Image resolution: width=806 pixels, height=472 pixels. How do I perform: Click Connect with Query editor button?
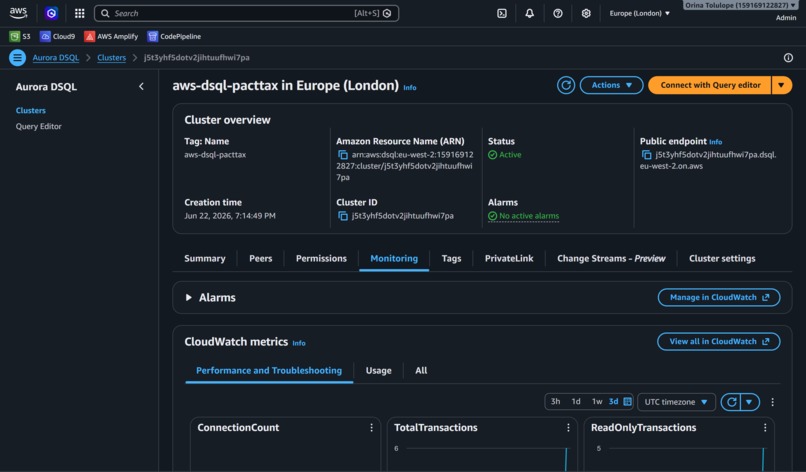click(x=710, y=85)
